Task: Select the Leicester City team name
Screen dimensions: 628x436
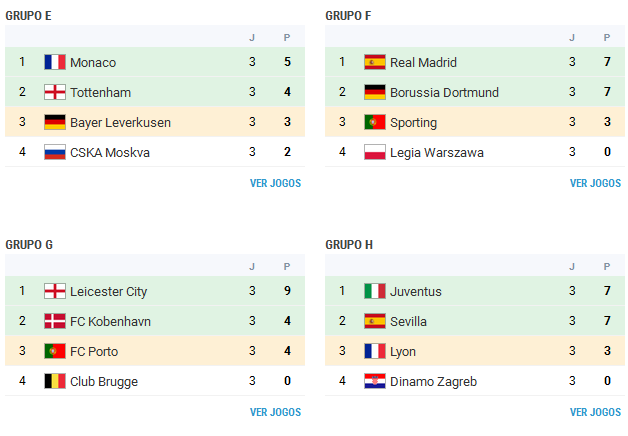Action: point(108,291)
